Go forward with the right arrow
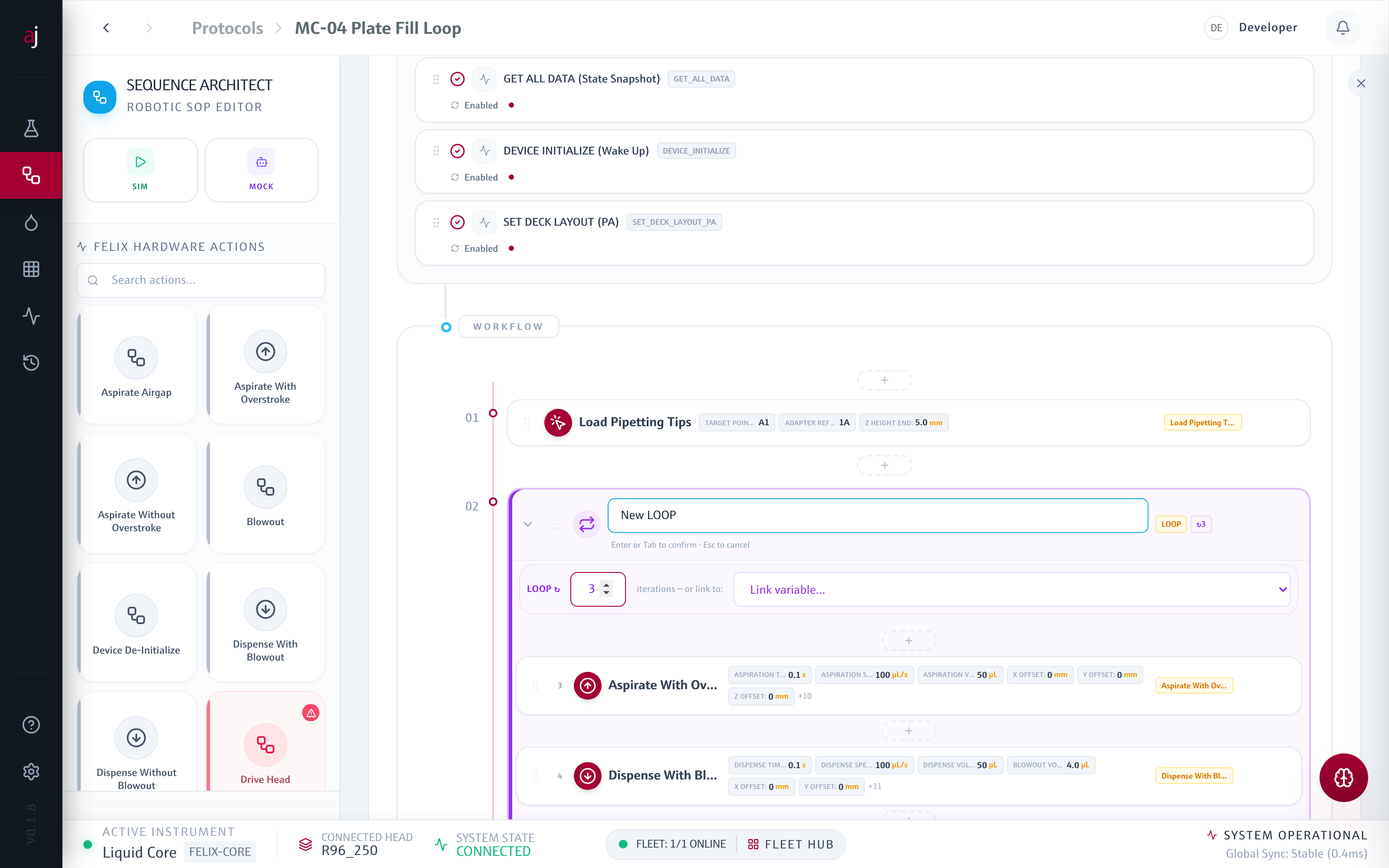 (x=149, y=27)
